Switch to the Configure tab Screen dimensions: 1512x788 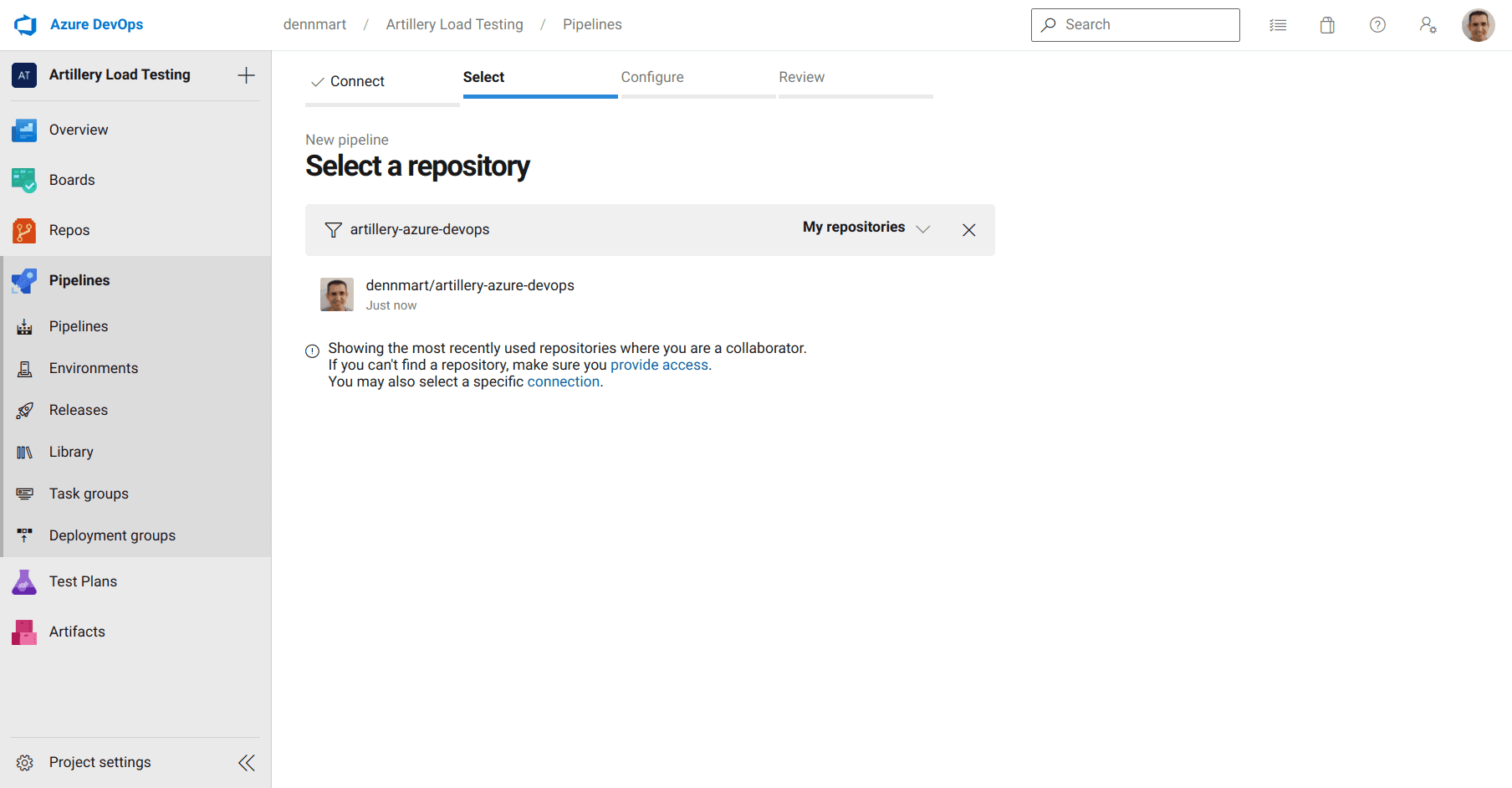pos(652,77)
